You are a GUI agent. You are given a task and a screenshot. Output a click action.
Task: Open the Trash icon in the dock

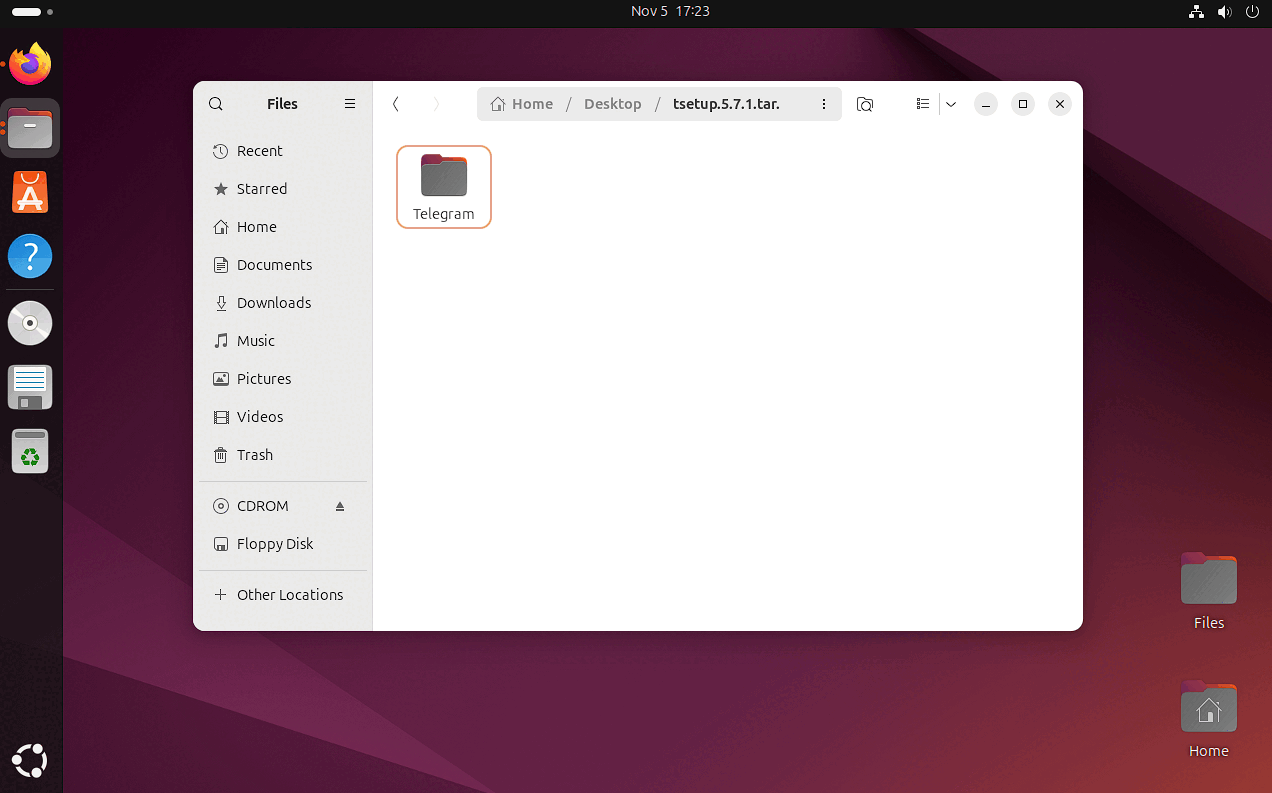click(x=30, y=451)
